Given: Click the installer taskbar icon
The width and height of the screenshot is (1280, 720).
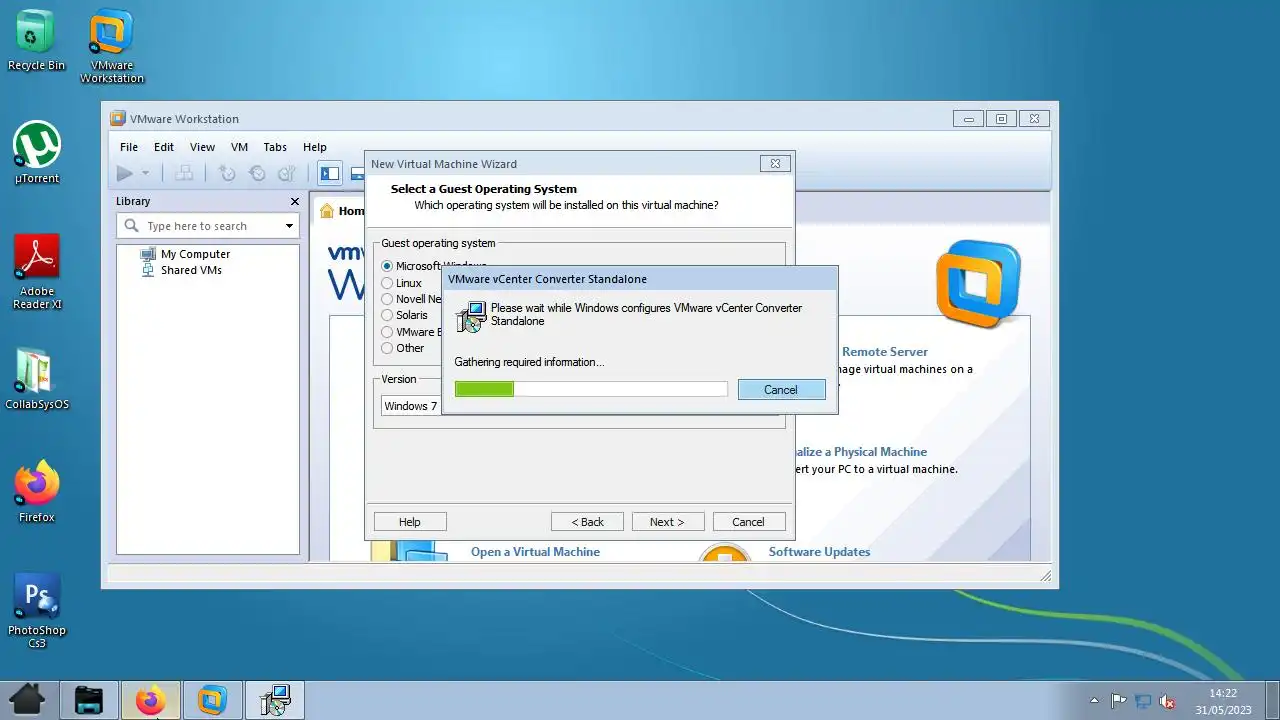Looking at the screenshot, I should click(274, 700).
